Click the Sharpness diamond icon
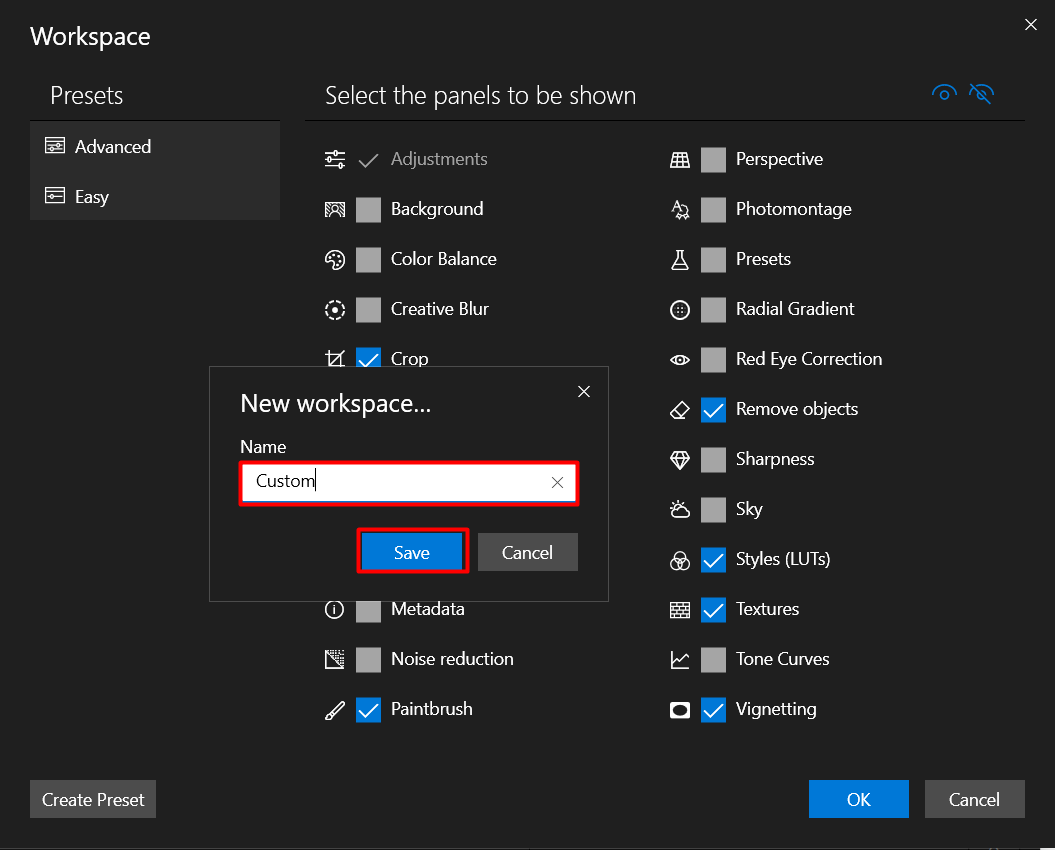 pyautogui.click(x=680, y=460)
